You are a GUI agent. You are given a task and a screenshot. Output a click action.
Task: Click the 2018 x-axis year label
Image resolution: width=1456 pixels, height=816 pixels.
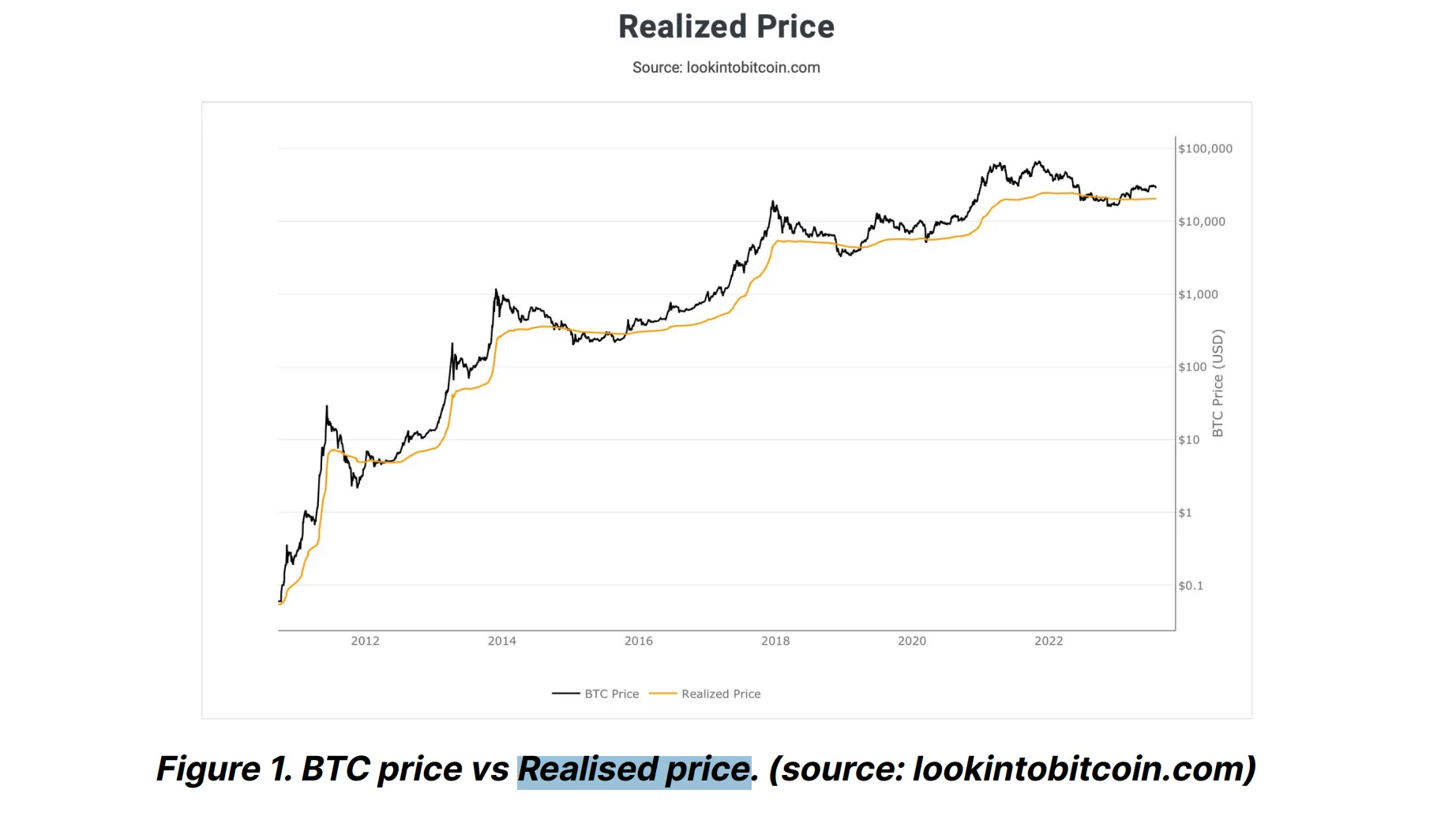775,641
